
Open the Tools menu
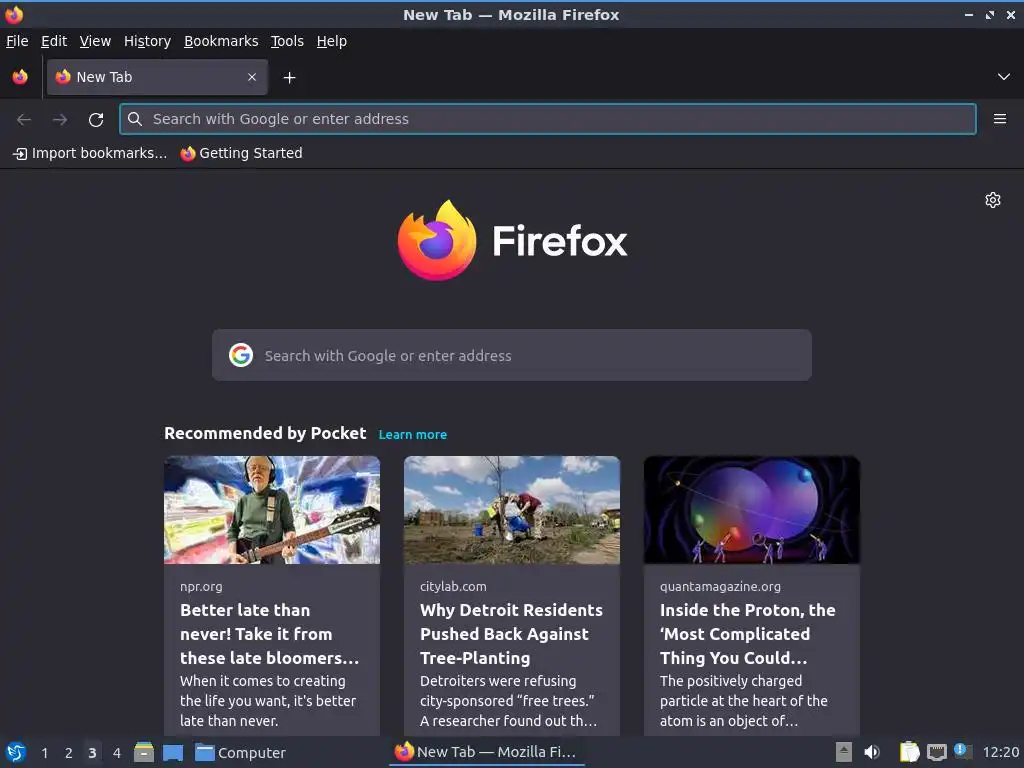(x=287, y=41)
